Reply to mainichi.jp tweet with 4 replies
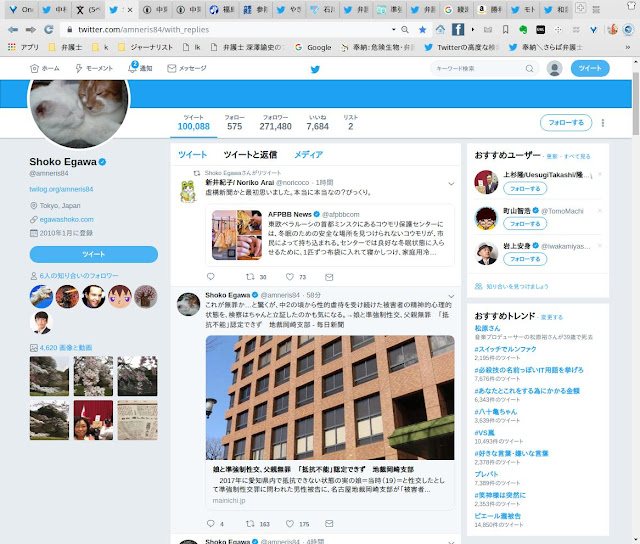The image size is (640, 544). click(x=211, y=524)
